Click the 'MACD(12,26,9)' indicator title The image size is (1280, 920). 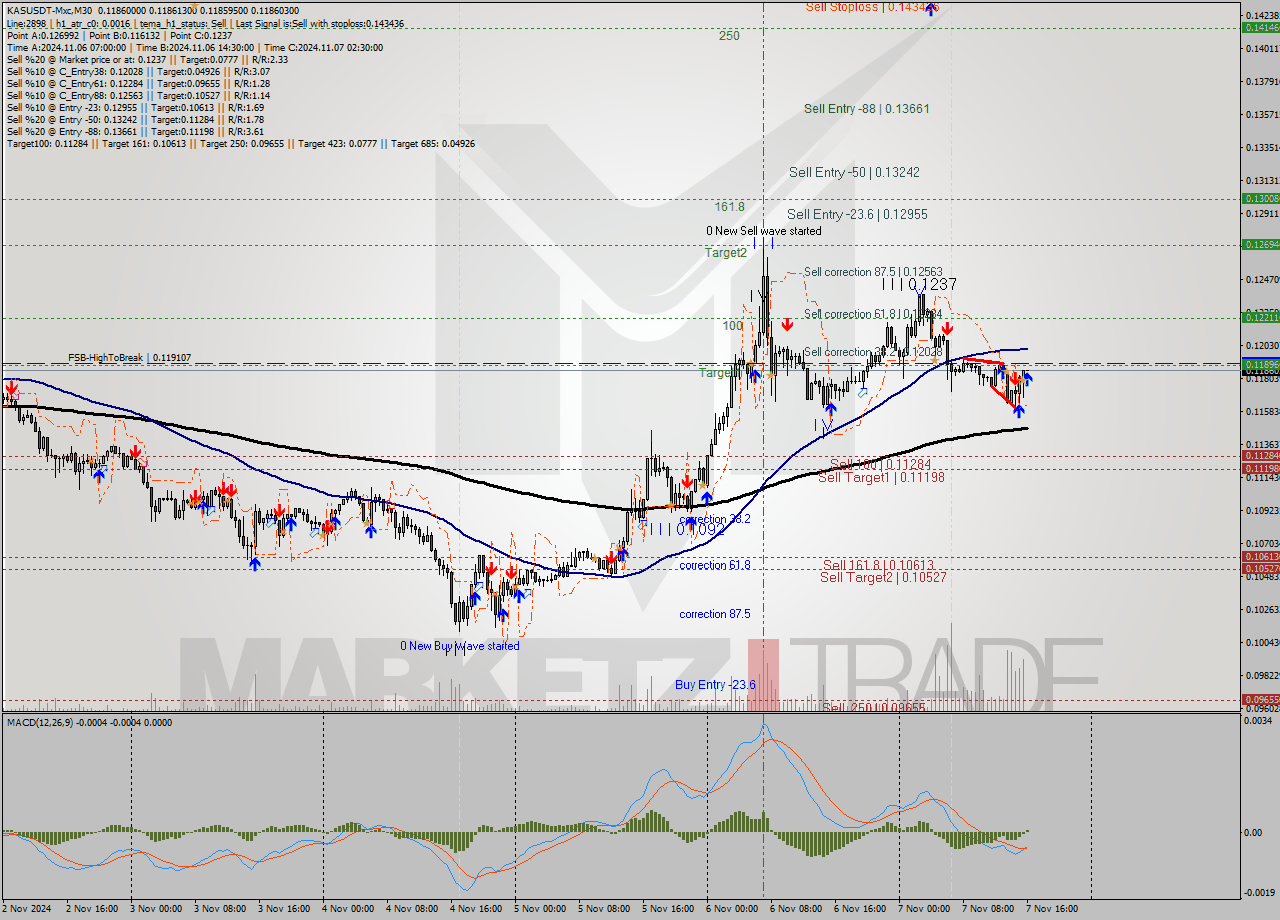(x=40, y=721)
